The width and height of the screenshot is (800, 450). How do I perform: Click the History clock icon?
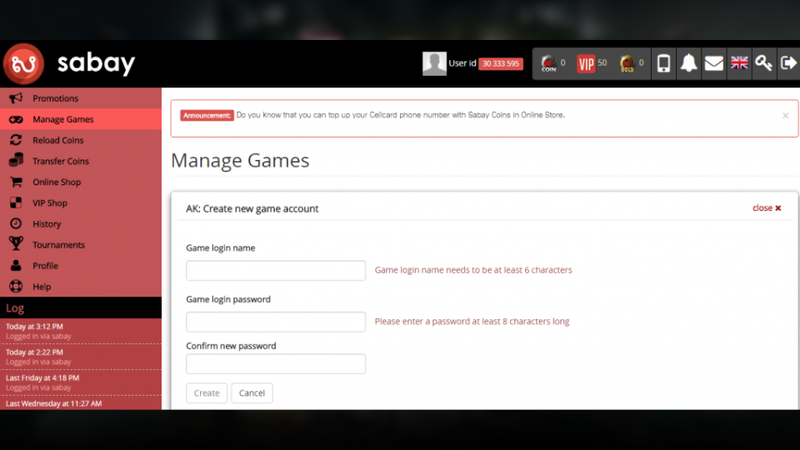16,223
